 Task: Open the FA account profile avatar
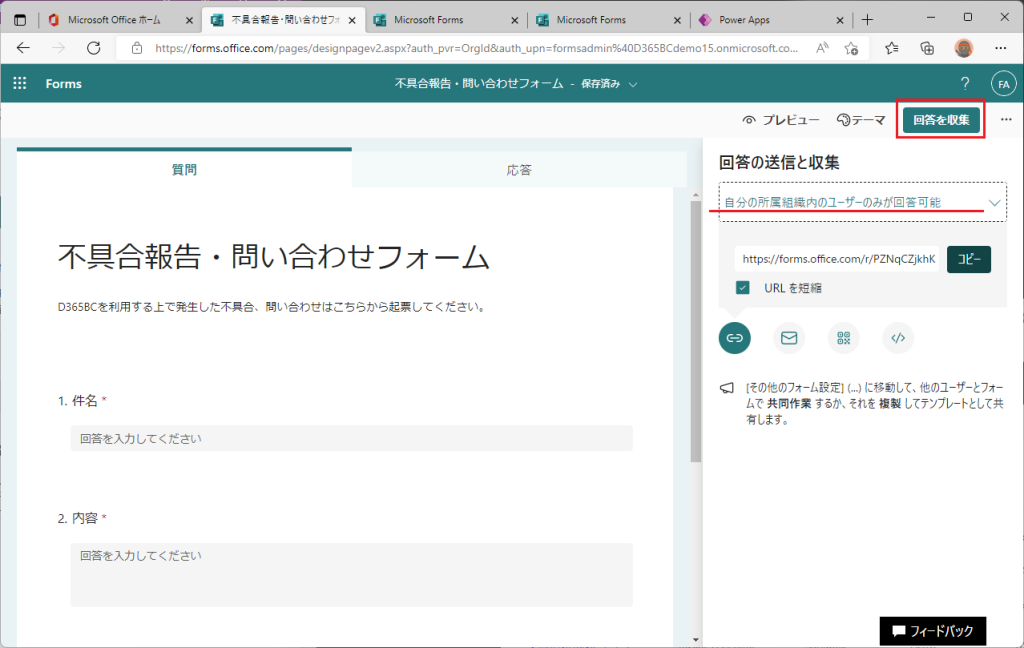(x=1002, y=84)
